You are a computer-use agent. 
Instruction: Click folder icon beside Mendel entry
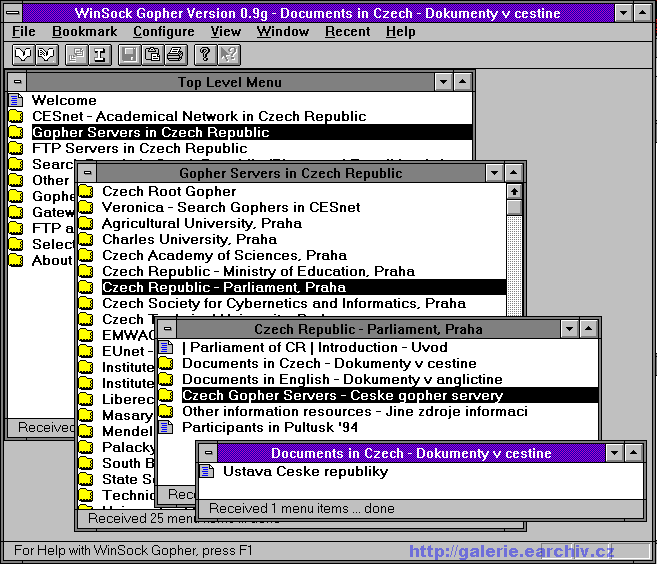[x=86, y=431]
